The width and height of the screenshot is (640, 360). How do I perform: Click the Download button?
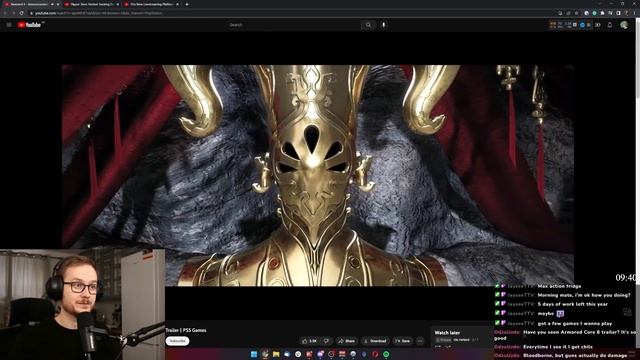[375, 341]
